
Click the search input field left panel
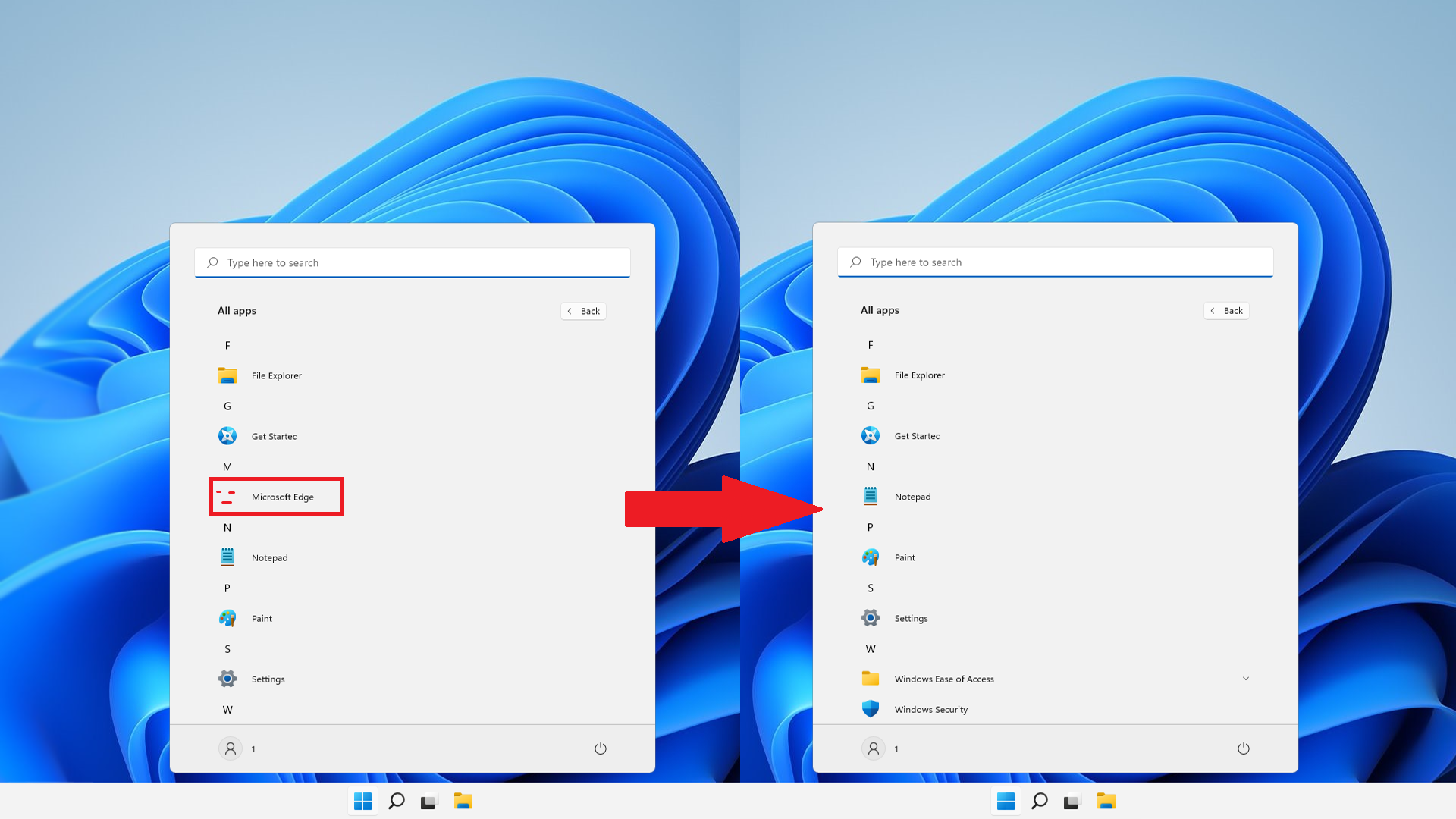[412, 262]
